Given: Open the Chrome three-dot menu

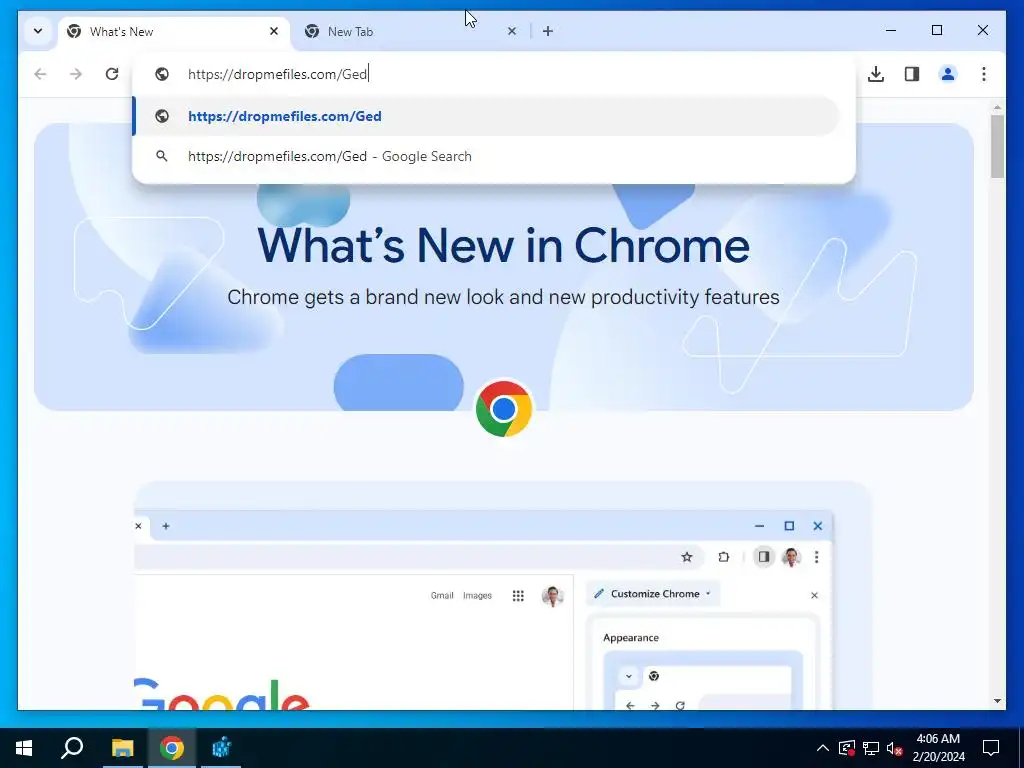Looking at the screenshot, I should point(984,74).
